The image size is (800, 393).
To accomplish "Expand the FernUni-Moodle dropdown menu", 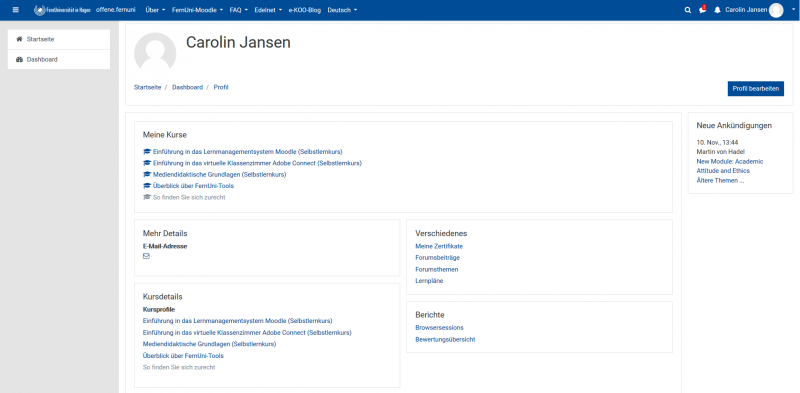I will tap(197, 10).
